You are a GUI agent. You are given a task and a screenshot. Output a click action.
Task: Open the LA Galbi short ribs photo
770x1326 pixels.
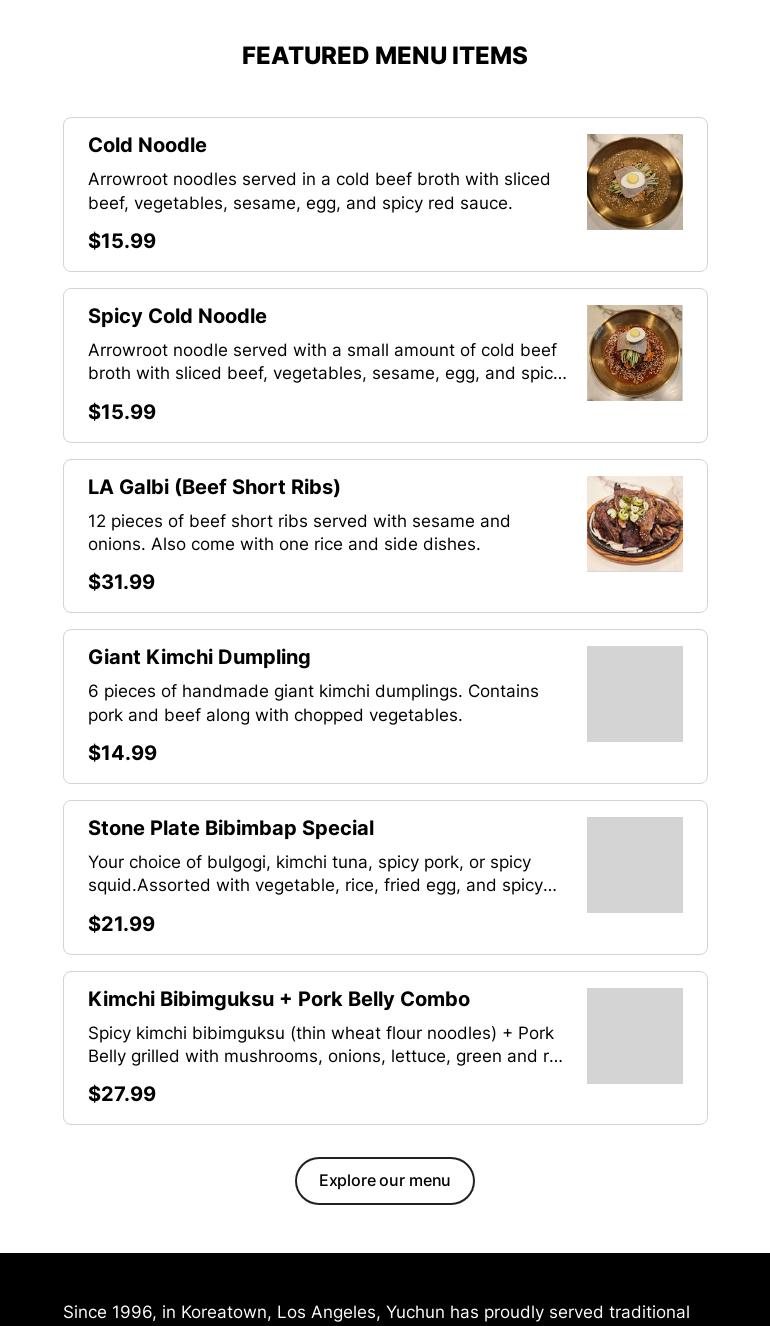[634, 524]
